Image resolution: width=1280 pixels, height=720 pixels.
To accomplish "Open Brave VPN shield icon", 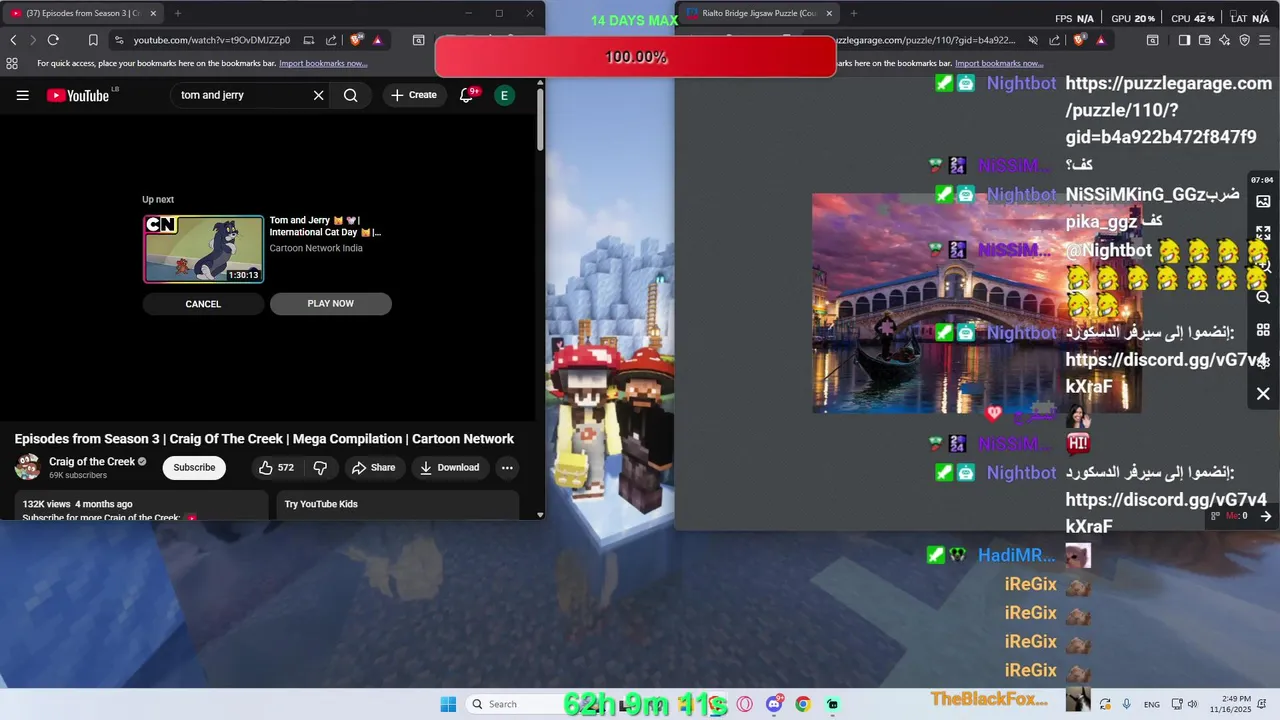I will coord(1245,40).
